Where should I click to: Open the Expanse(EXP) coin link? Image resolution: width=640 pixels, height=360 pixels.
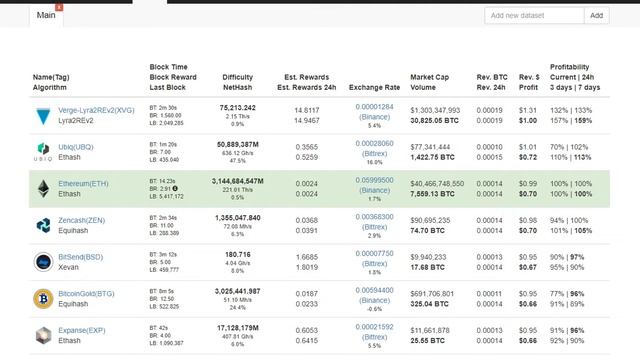(82, 331)
